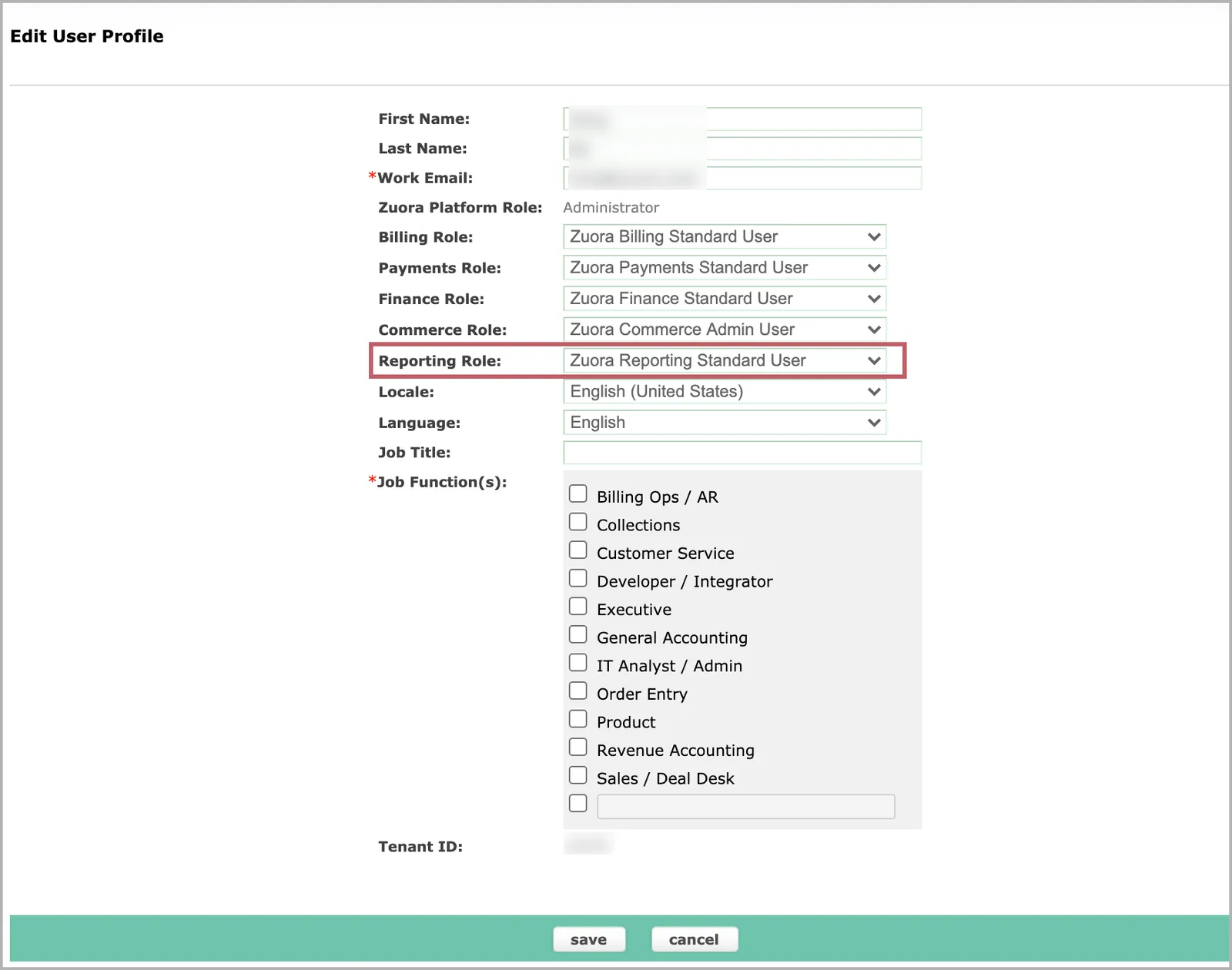This screenshot has width=1232, height=970.
Task: Check the Collections checkbox
Action: tap(578, 522)
